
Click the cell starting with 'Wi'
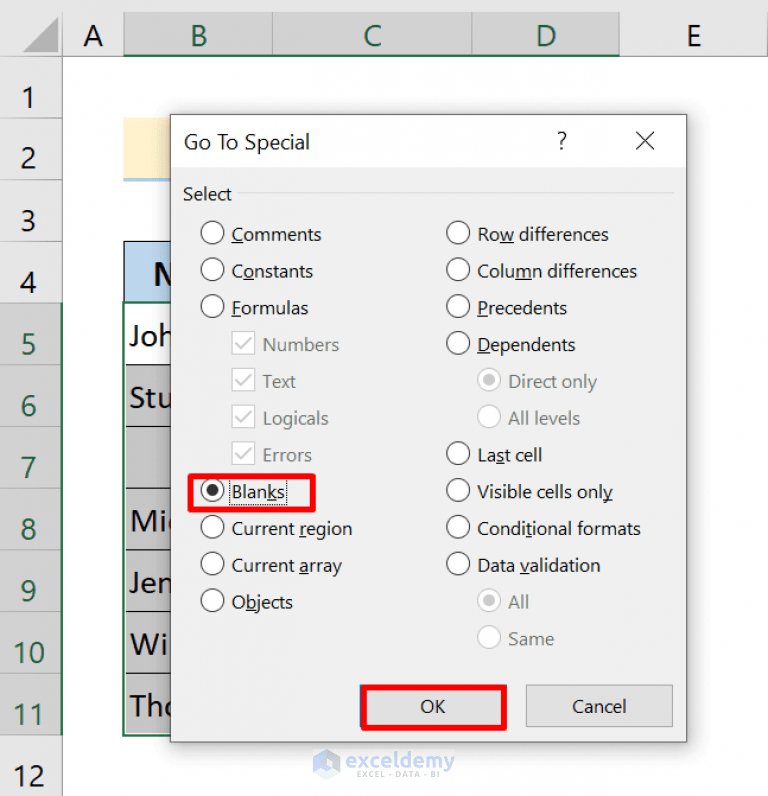pos(148,643)
